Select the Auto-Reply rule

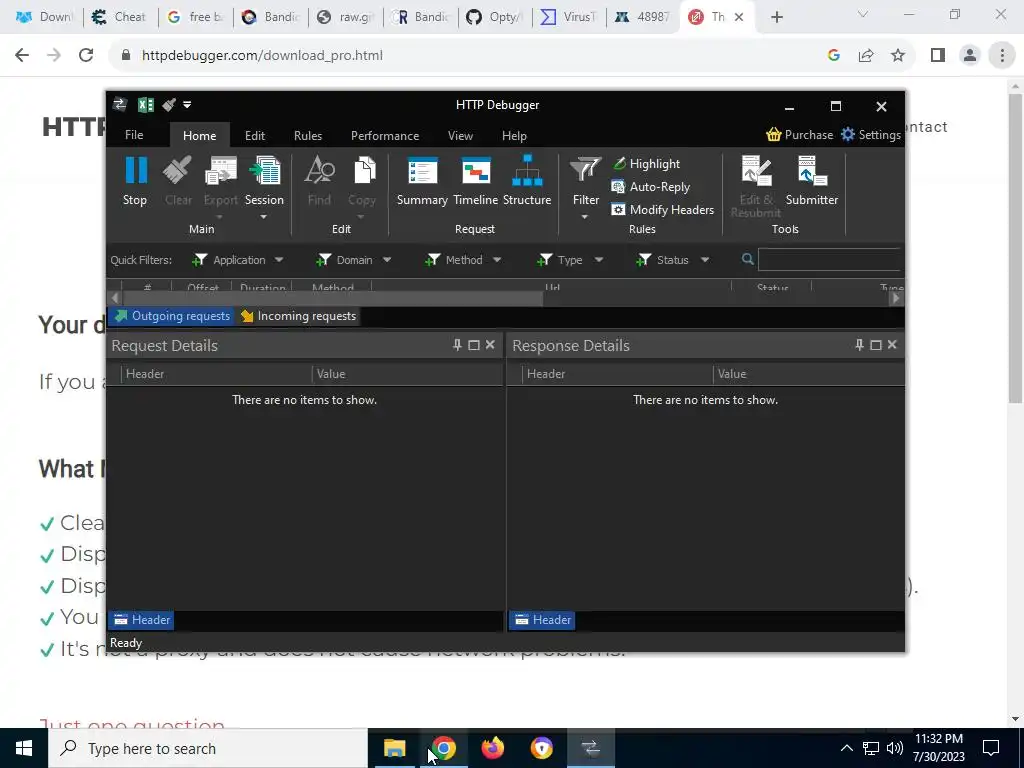(650, 187)
